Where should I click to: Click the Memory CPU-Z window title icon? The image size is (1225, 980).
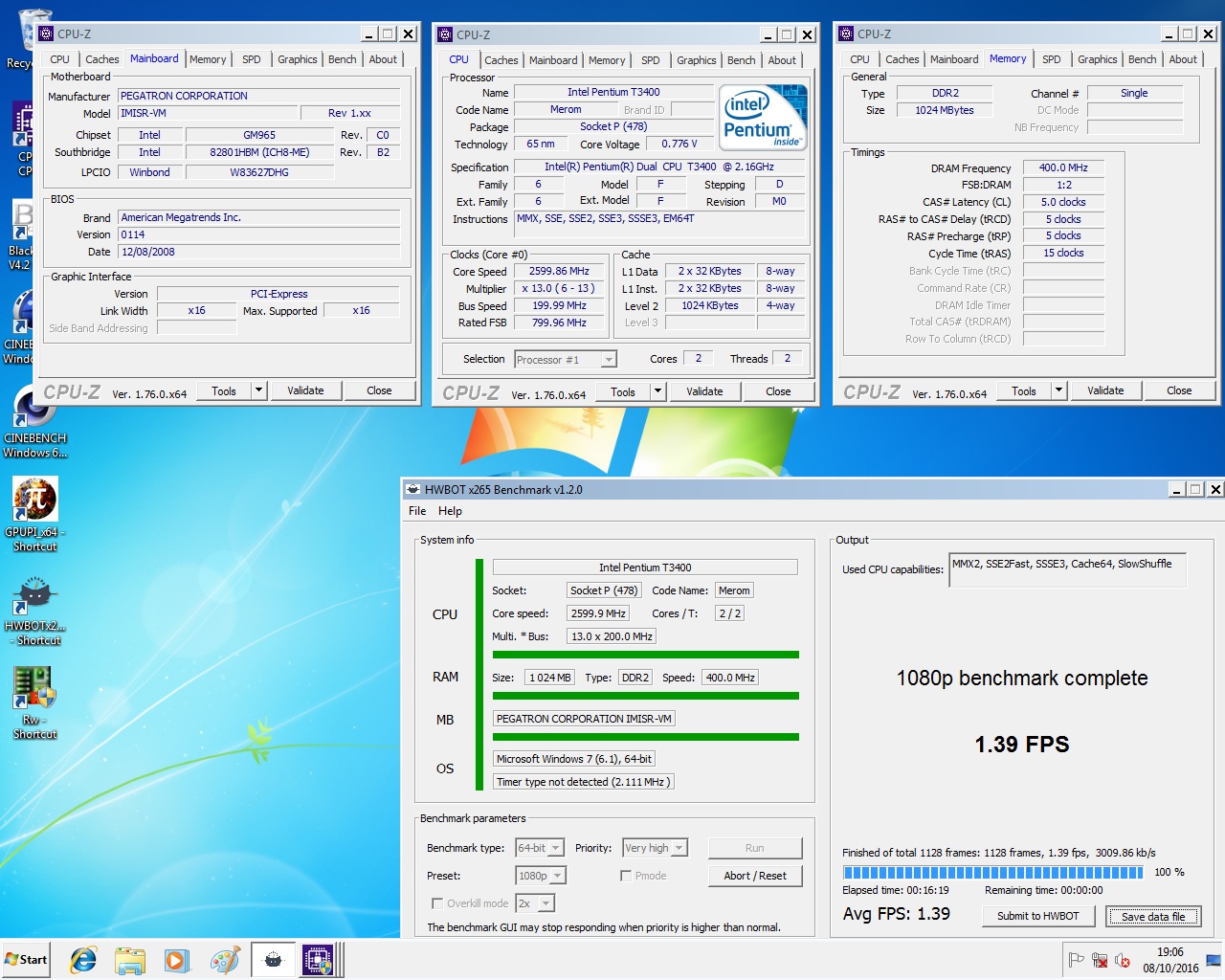point(845,33)
